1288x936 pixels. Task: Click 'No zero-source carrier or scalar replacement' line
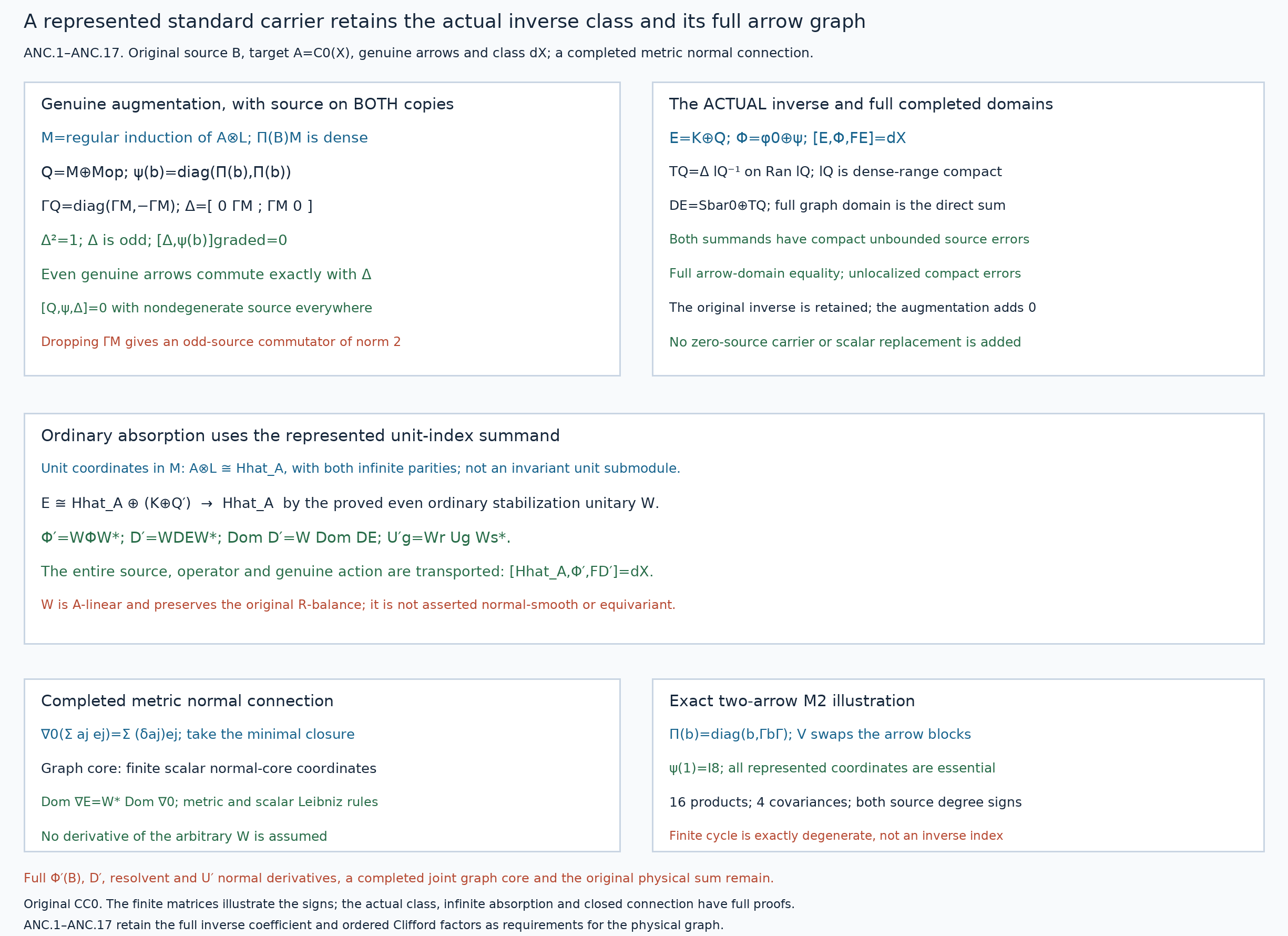pyautogui.click(x=845, y=341)
